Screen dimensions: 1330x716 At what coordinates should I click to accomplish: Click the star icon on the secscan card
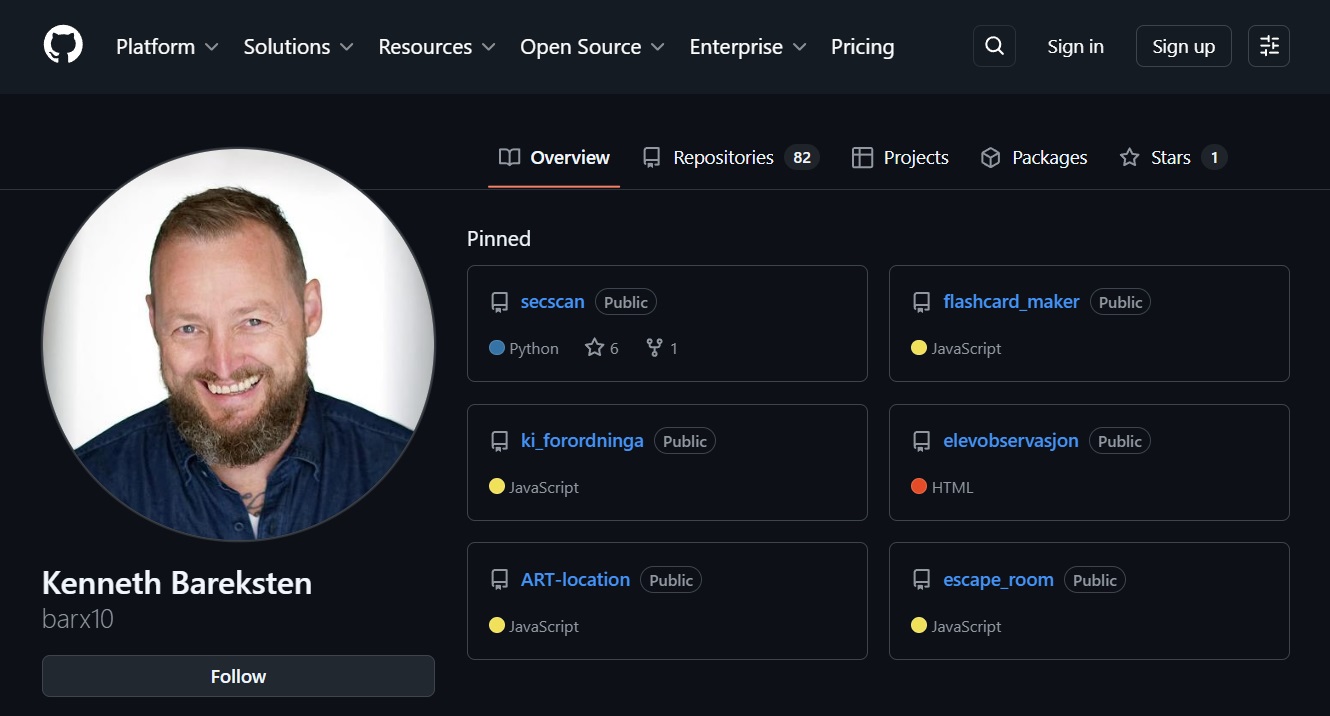tap(593, 347)
